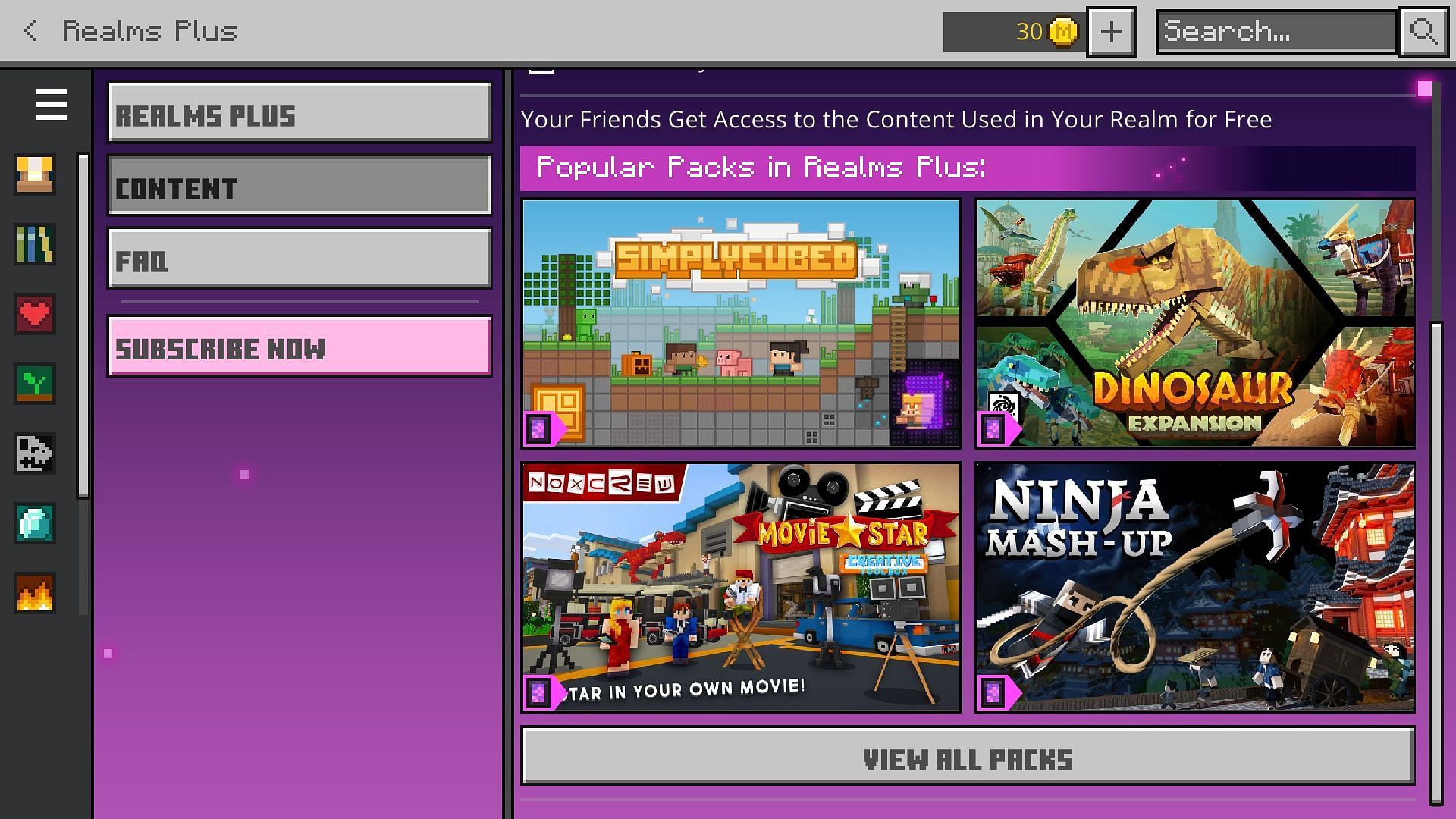Go back with the left arrow
This screenshot has width=1456, height=819.
tap(30, 30)
